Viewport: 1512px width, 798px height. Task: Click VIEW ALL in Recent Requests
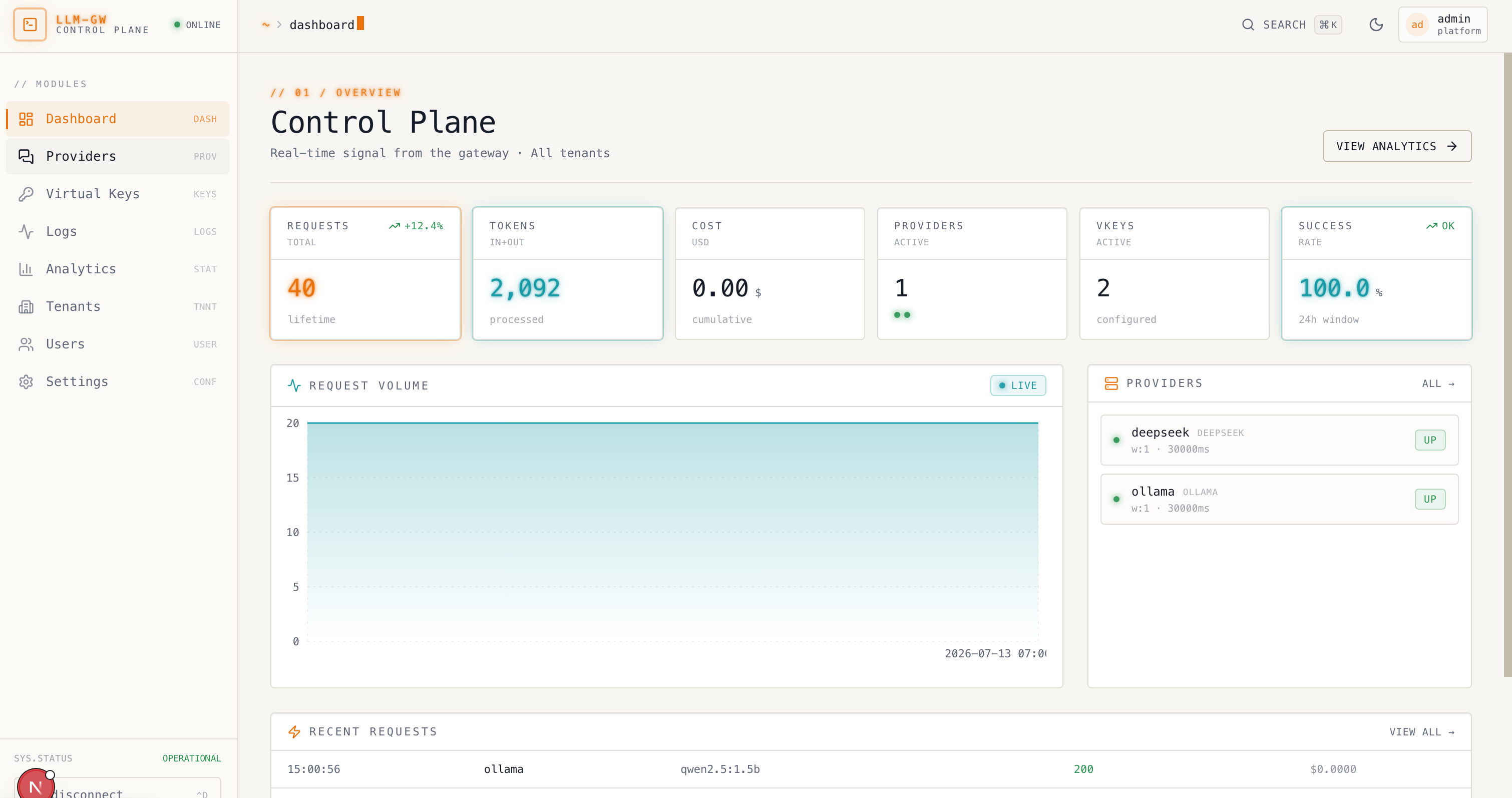[1421, 732]
